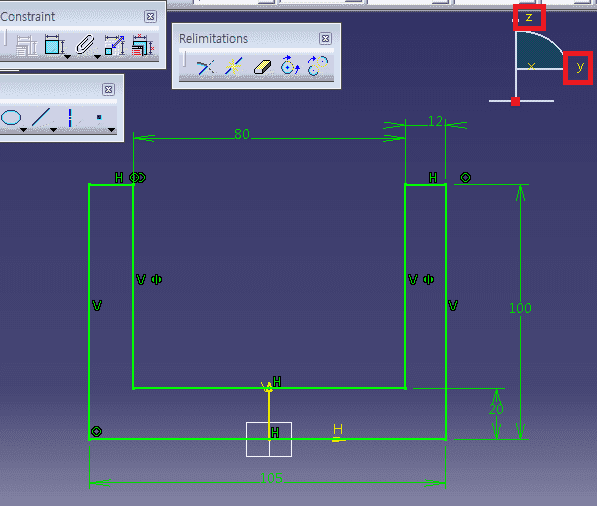Select the Line drawing tool
The height and width of the screenshot is (506, 597).
coord(41,117)
